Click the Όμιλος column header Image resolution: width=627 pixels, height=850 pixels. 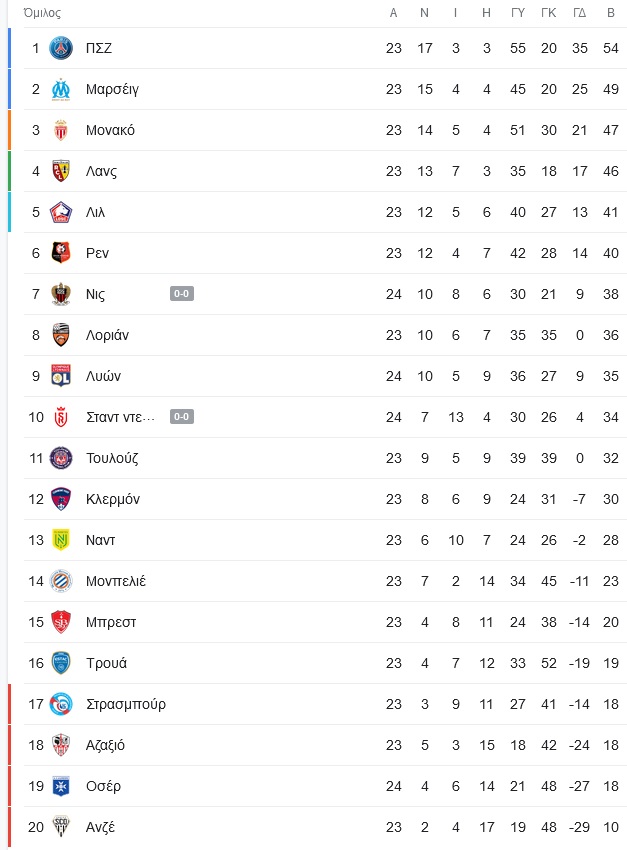[x=42, y=12]
